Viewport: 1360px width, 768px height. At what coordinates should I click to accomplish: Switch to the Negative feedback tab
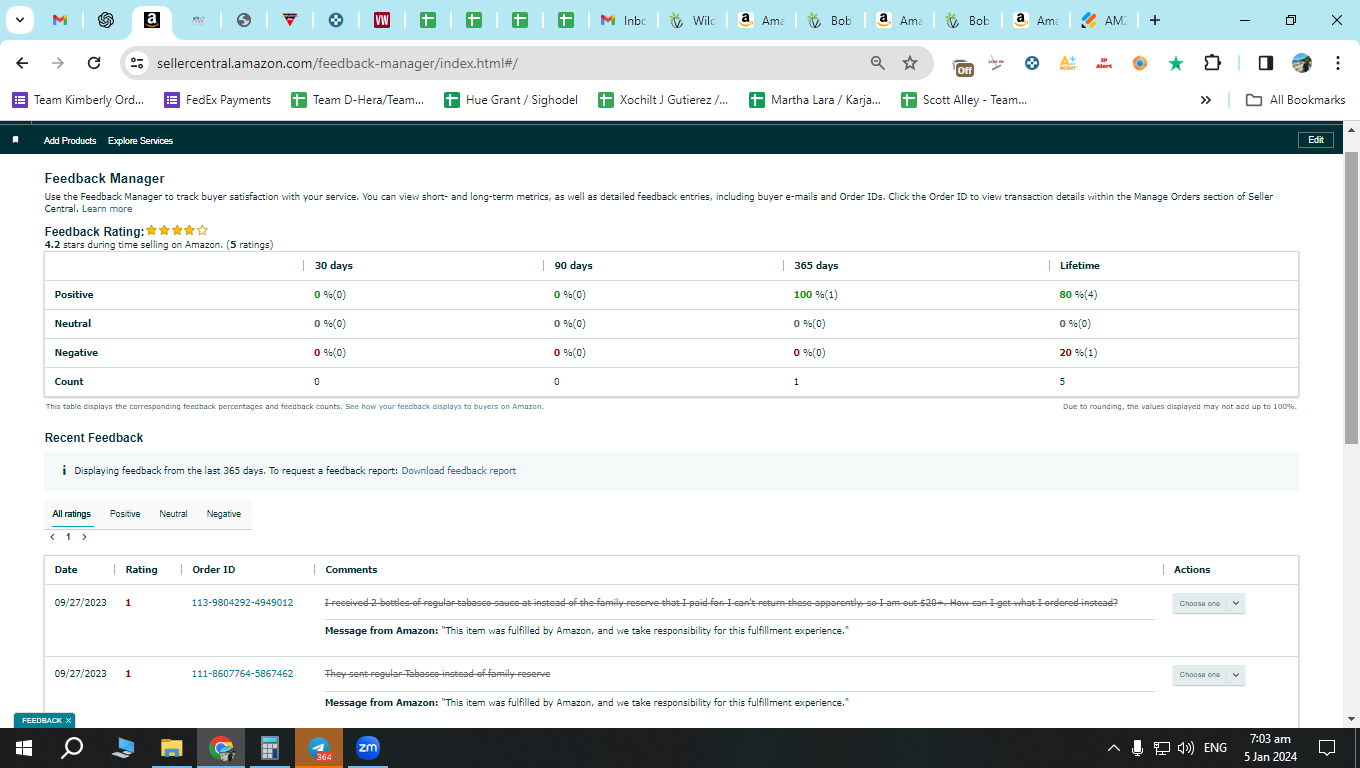tap(224, 514)
